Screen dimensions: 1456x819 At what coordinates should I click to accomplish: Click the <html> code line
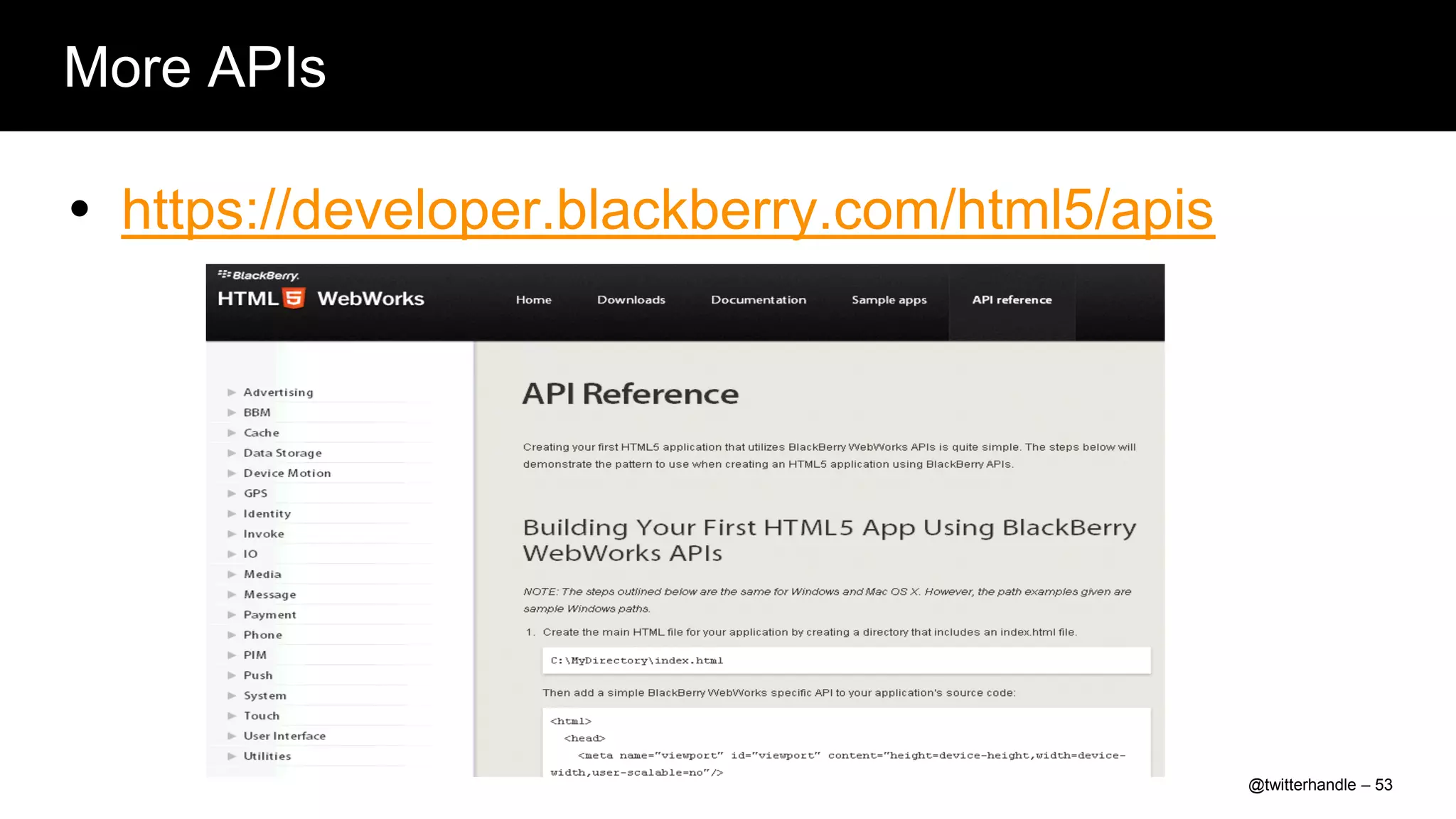[571, 722]
